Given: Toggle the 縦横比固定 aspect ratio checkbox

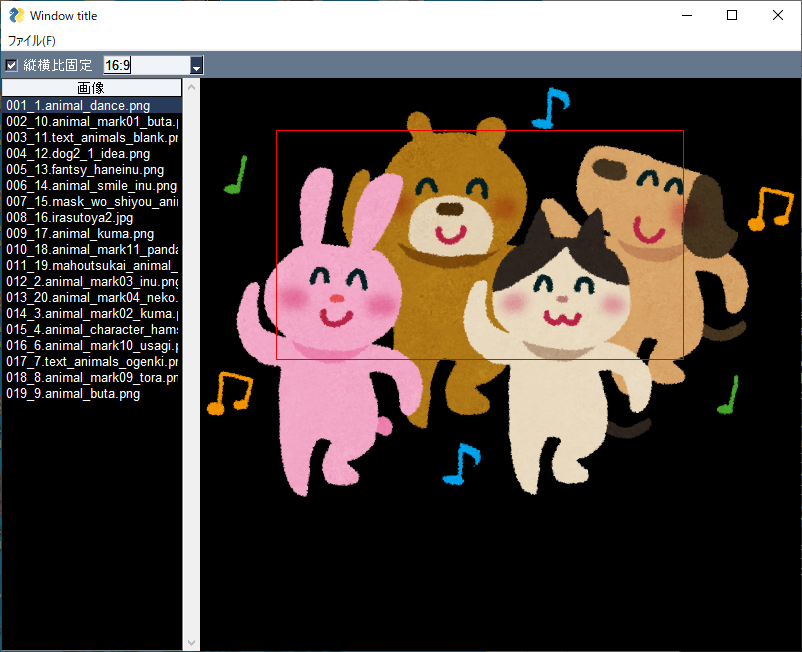Looking at the screenshot, I should tap(9, 65).
